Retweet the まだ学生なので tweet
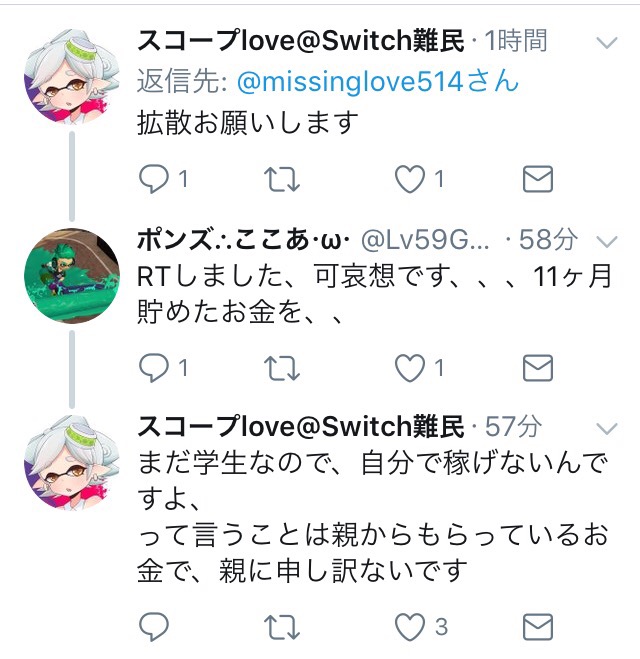Viewport: 640px width, 659px height. tap(282, 627)
